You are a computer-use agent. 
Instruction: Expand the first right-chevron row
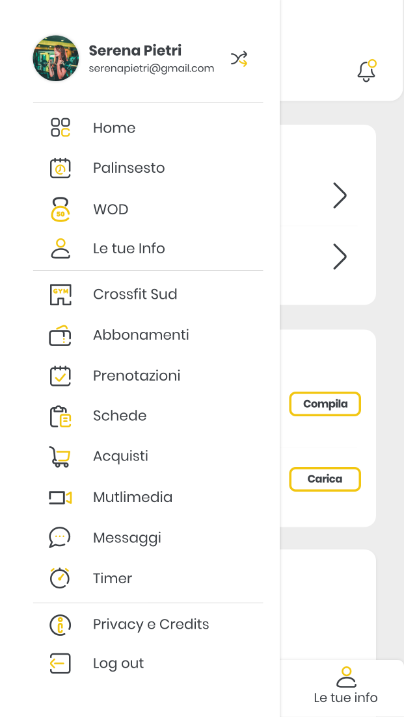click(x=340, y=196)
